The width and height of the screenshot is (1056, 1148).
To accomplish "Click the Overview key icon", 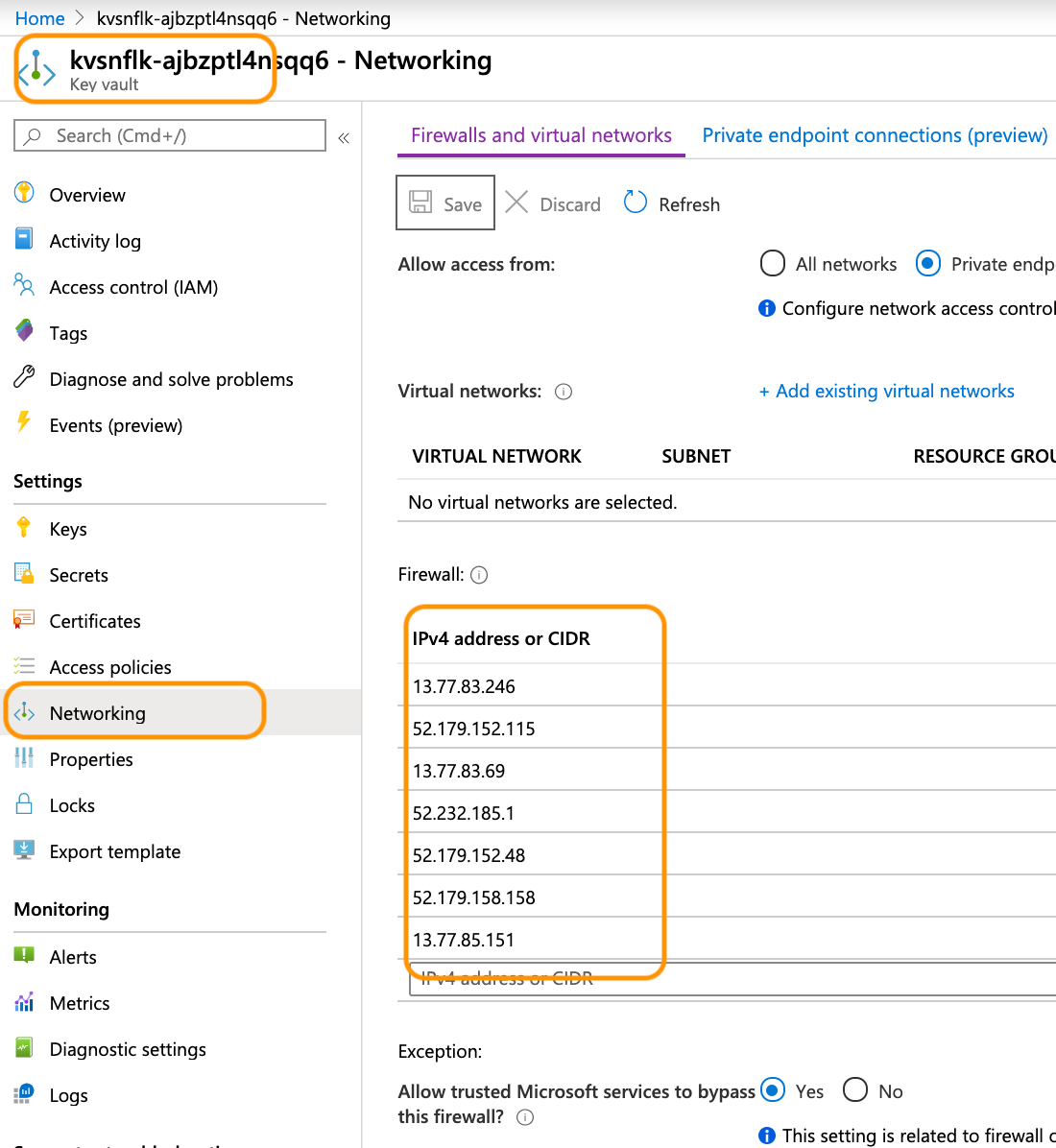I will point(24,193).
